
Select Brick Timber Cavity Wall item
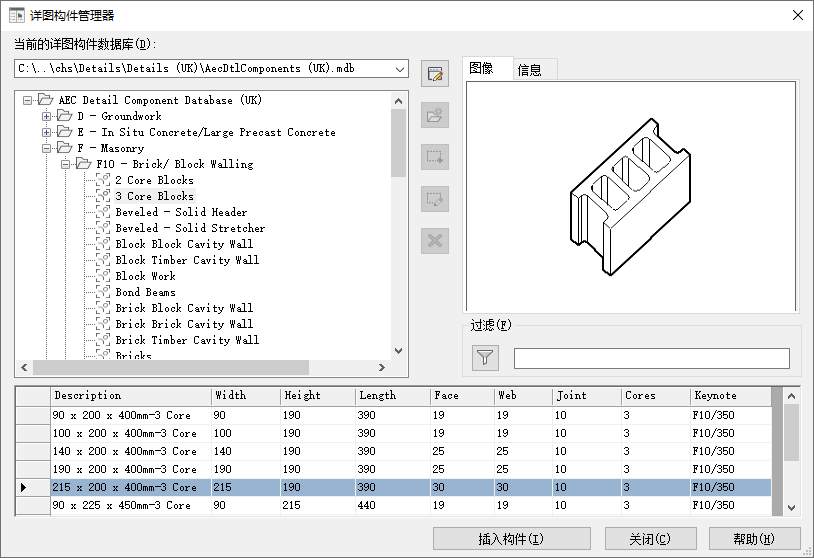click(187, 341)
